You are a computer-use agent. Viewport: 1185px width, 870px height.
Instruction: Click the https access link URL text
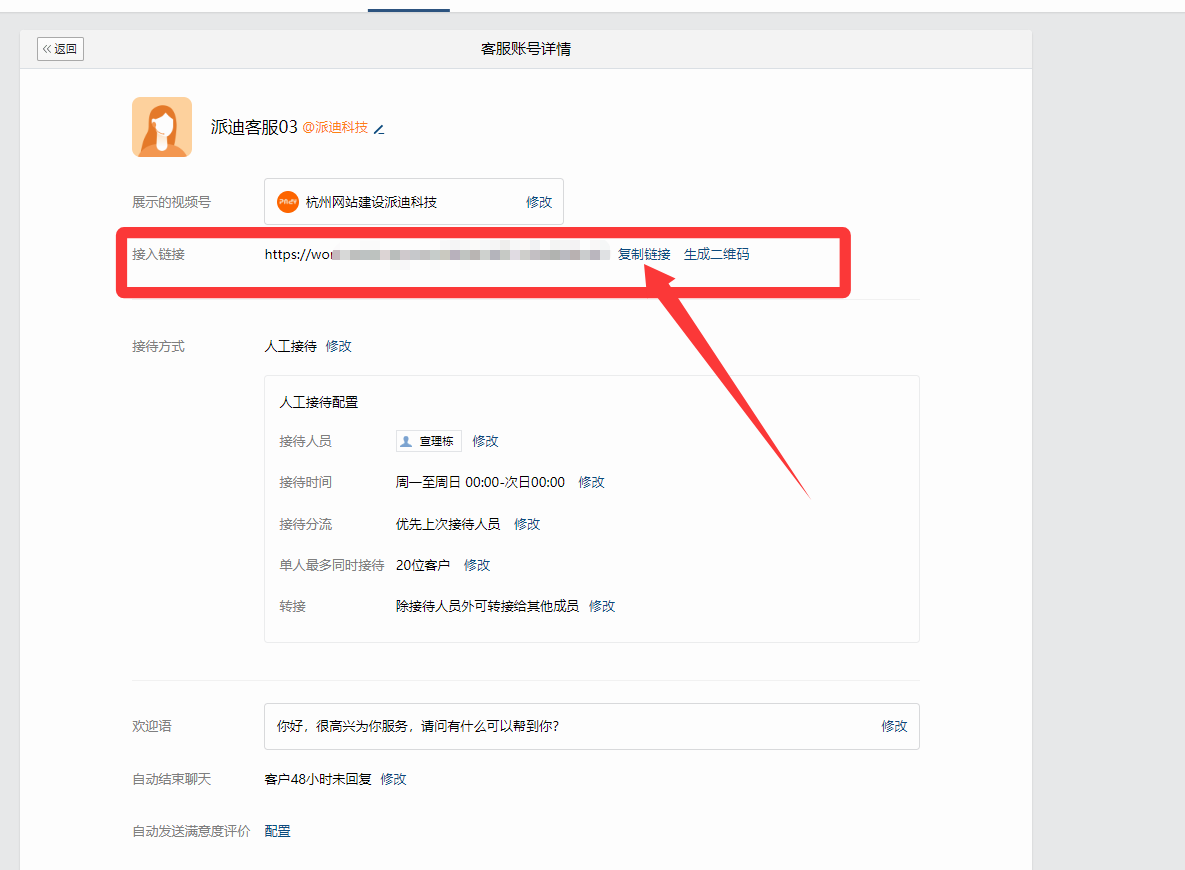[x=436, y=254]
